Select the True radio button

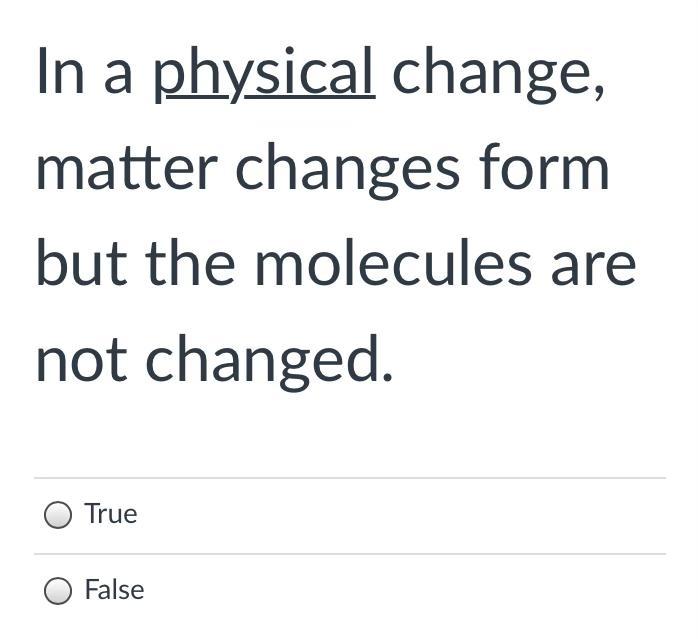(58, 515)
